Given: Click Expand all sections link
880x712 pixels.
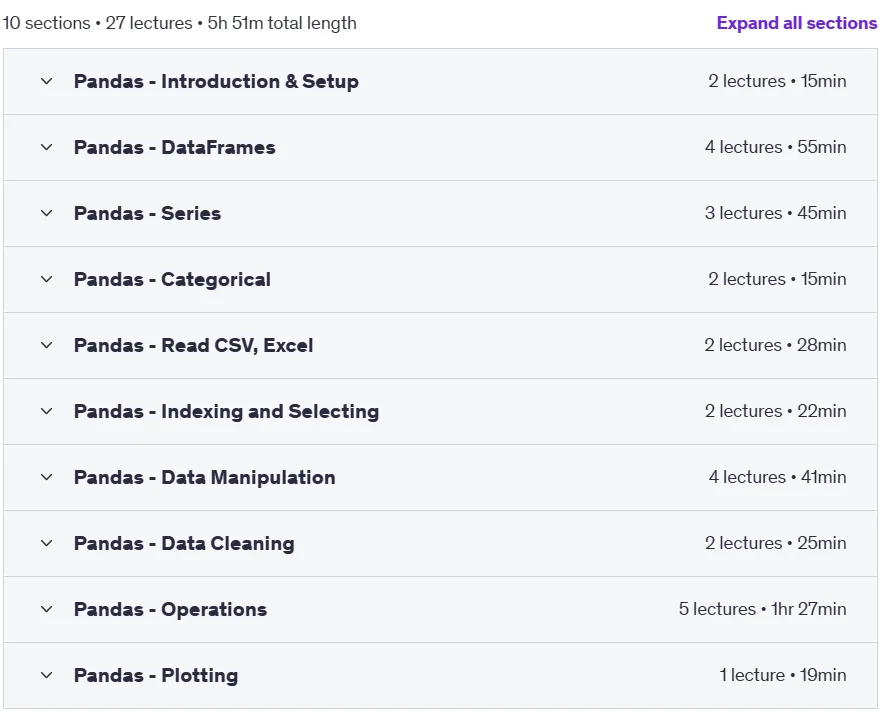Looking at the screenshot, I should pos(796,23).
